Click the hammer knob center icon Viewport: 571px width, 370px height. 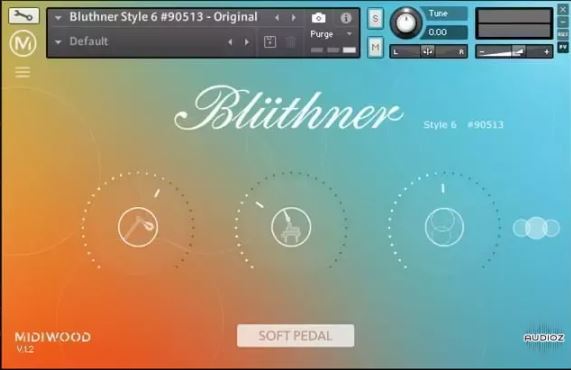[x=138, y=227]
